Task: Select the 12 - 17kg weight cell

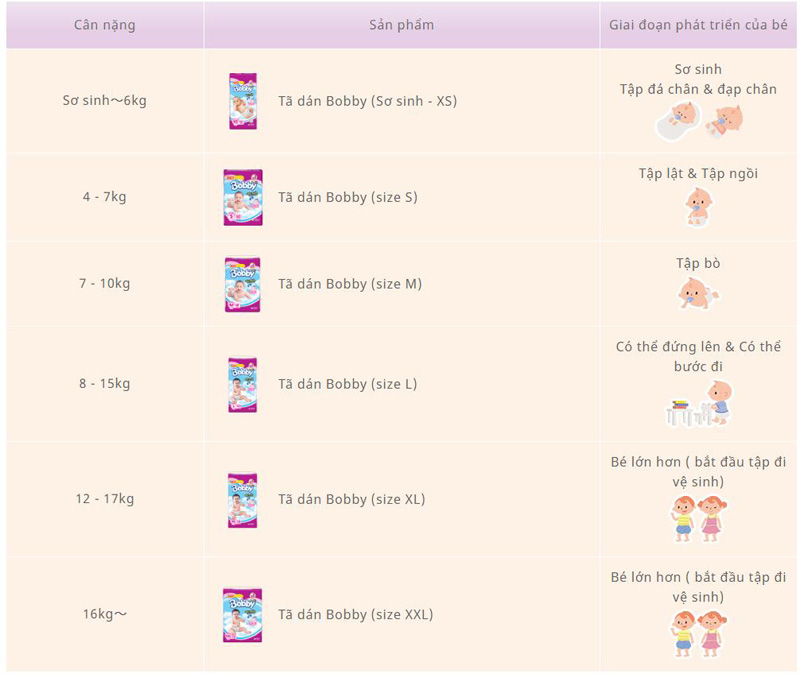Action: [x=105, y=499]
